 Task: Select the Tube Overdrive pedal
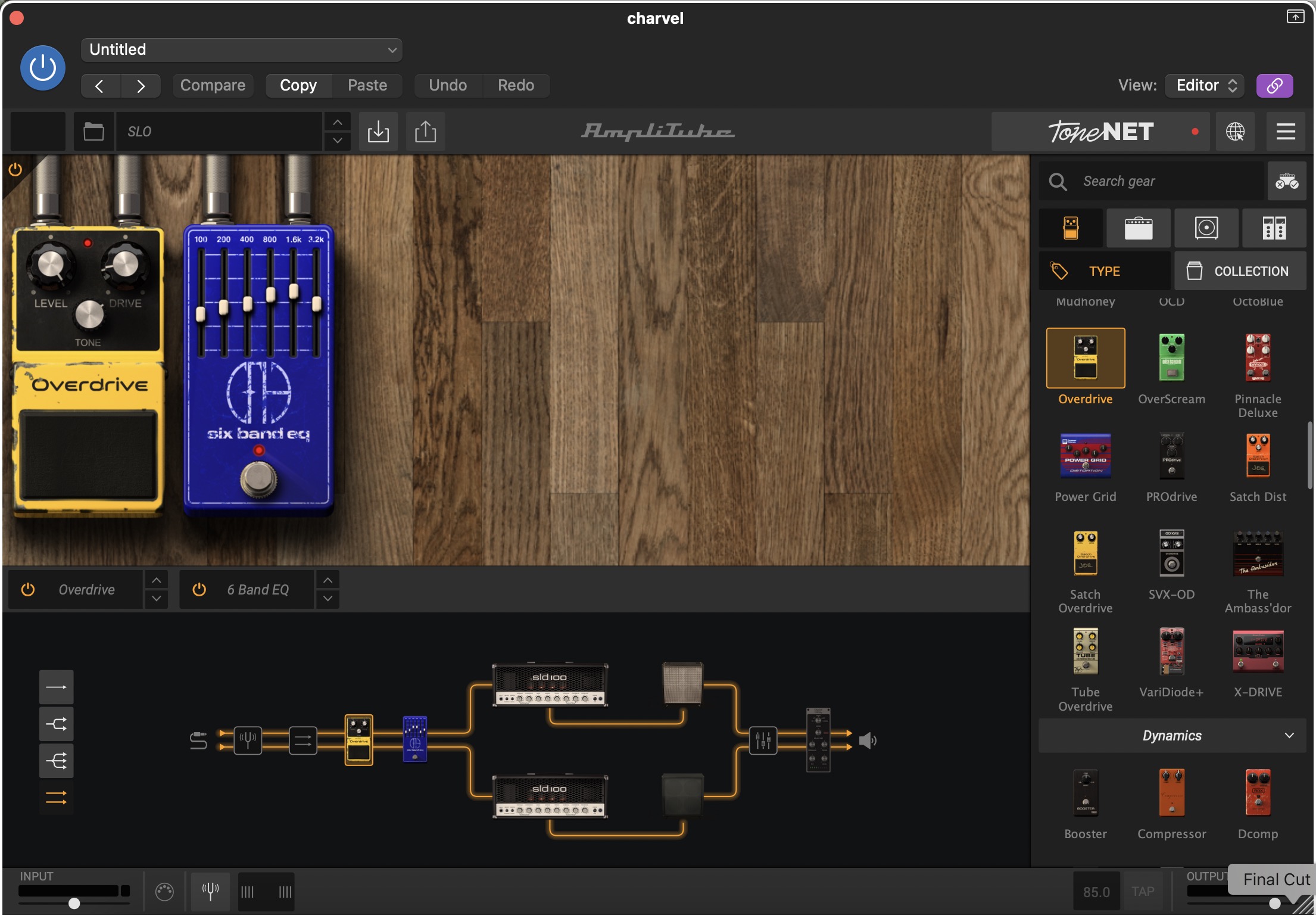(x=1086, y=651)
